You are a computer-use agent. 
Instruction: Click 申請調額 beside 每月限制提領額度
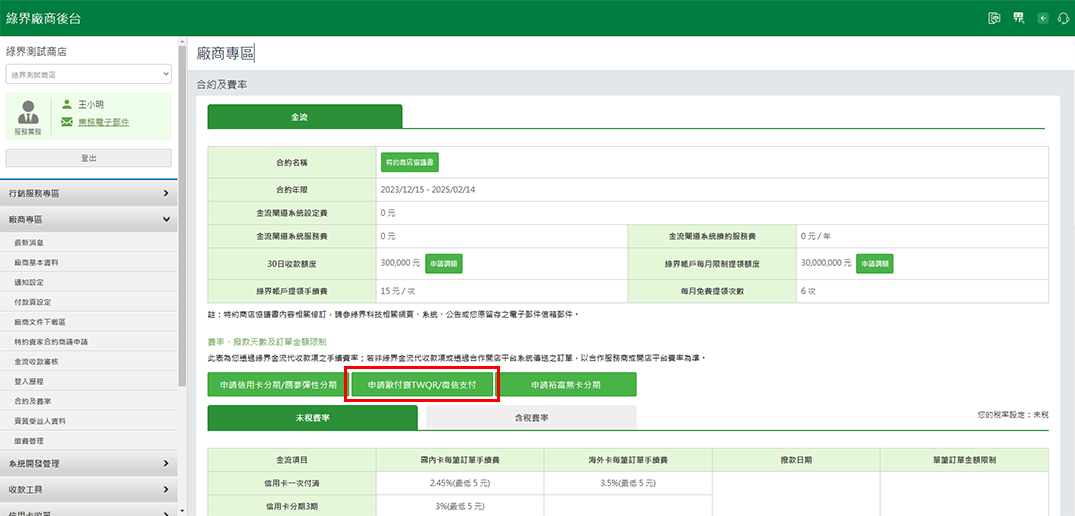875,263
